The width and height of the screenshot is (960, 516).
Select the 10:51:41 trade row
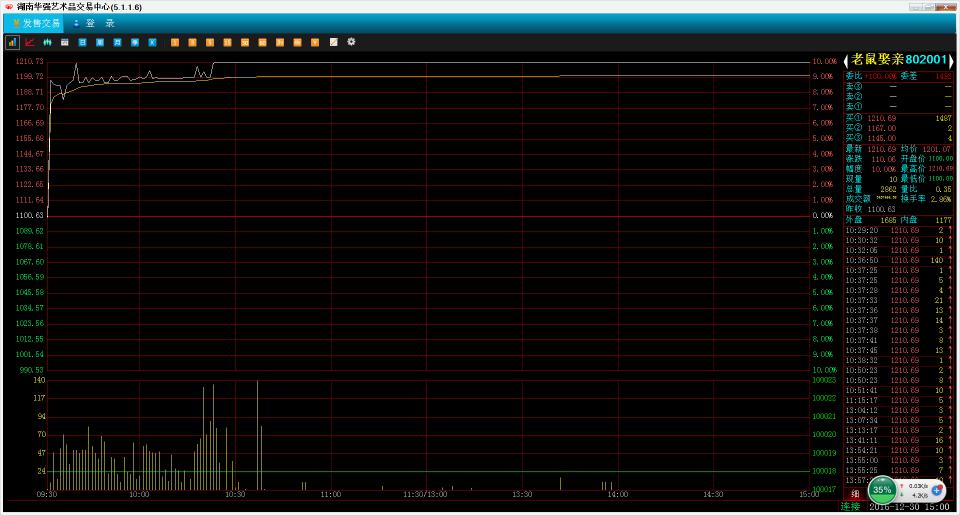click(898, 390)
